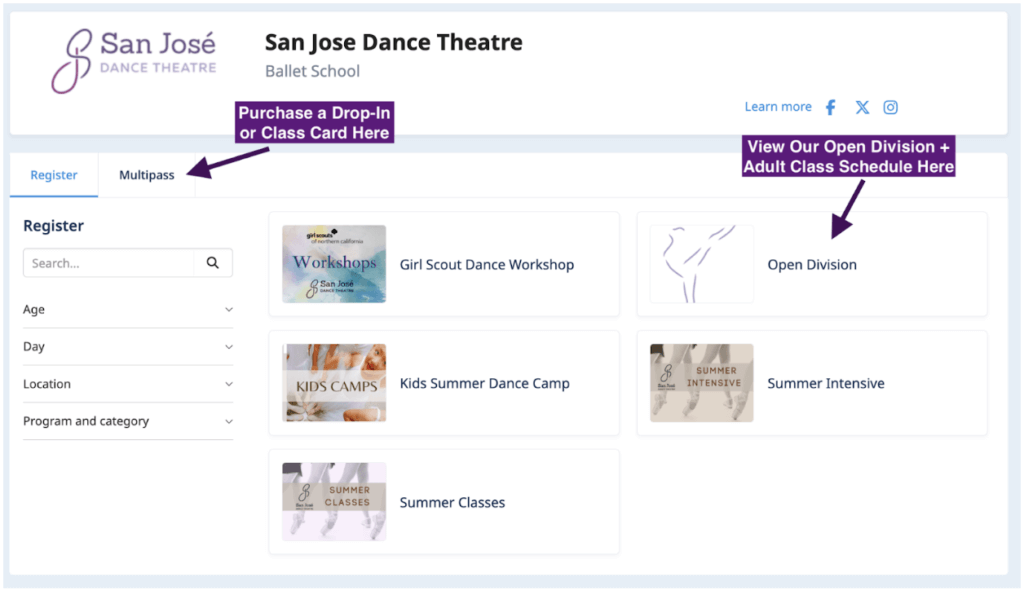Click the Summer Intensive thumbnail image
This screenshot has width=1024, height=590.
[701, 383]
